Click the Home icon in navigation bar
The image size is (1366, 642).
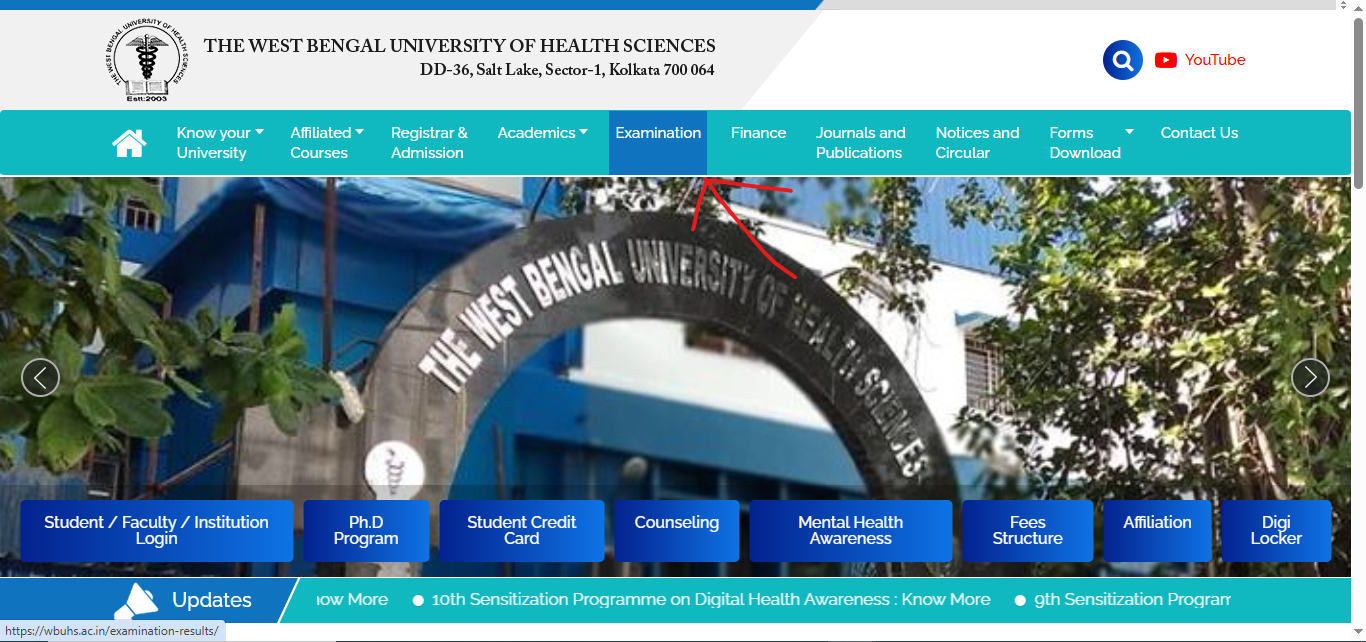click(x=129, y=143)
